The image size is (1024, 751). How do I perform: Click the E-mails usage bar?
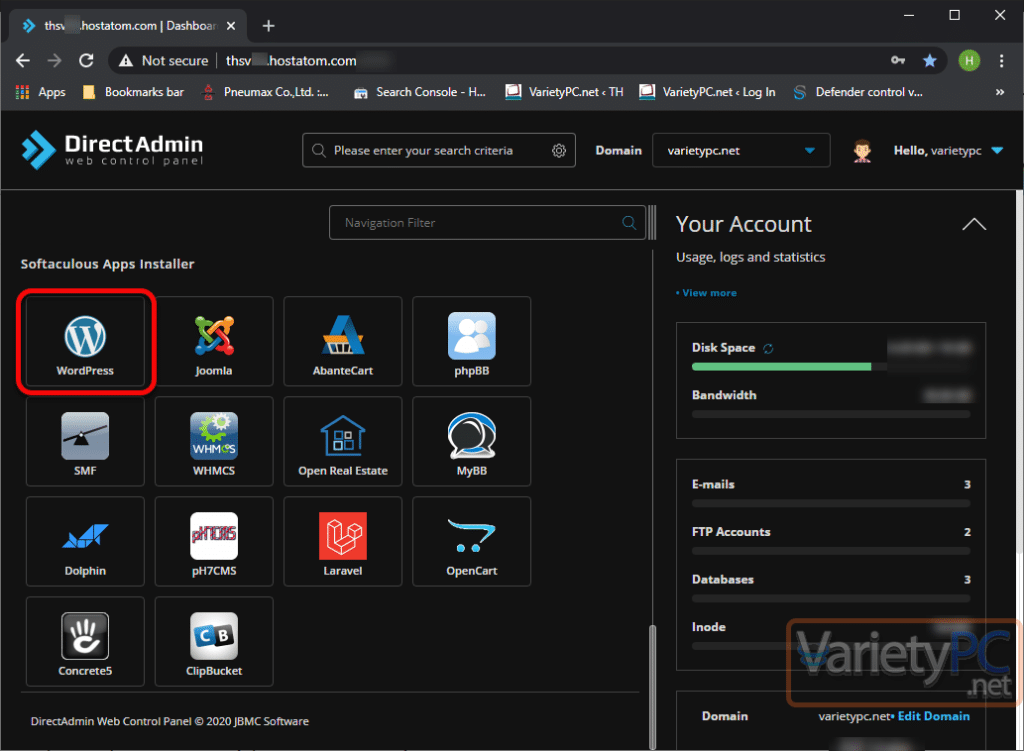[x=831, y=503]
